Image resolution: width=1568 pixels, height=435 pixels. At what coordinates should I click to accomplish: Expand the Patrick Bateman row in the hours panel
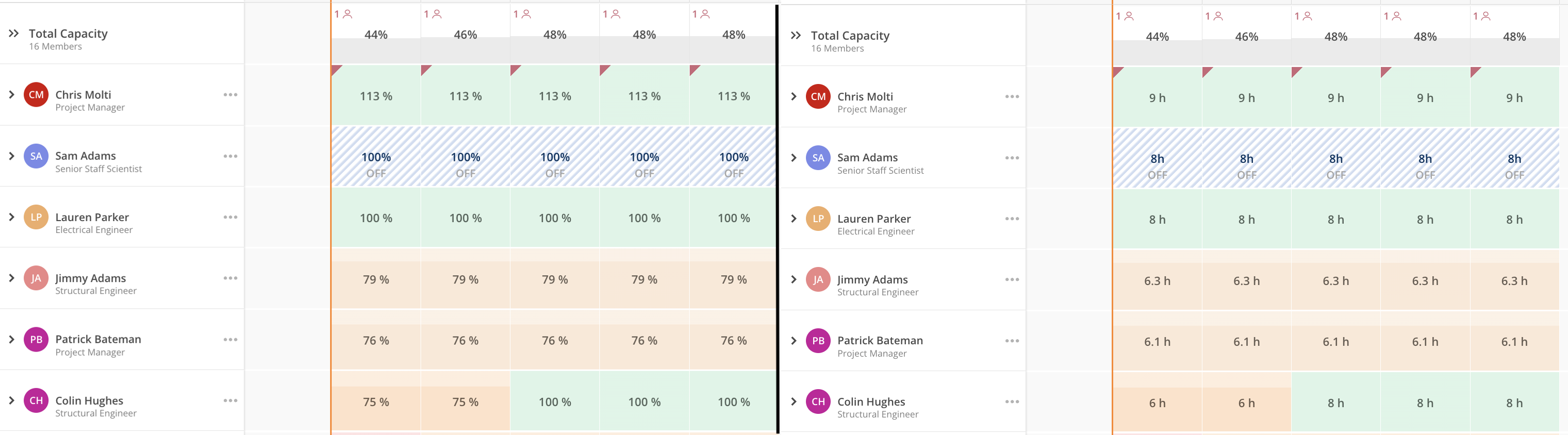793,341
